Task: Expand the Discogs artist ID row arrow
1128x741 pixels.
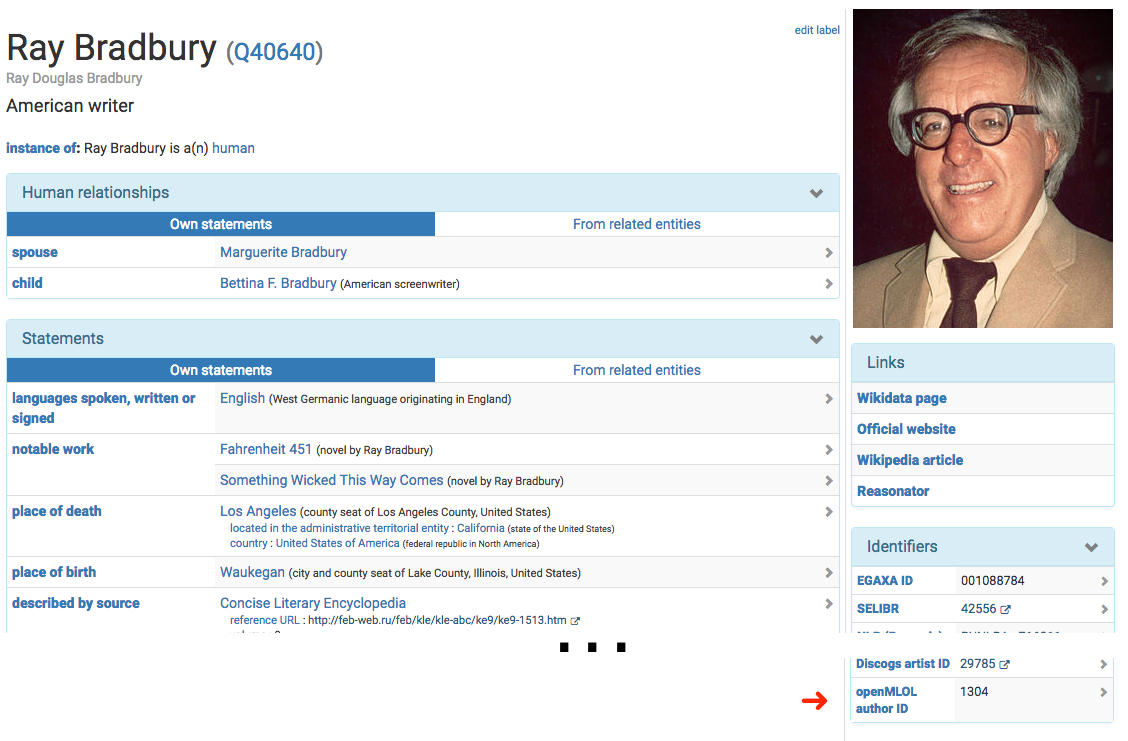Action: coord(1104,664)
